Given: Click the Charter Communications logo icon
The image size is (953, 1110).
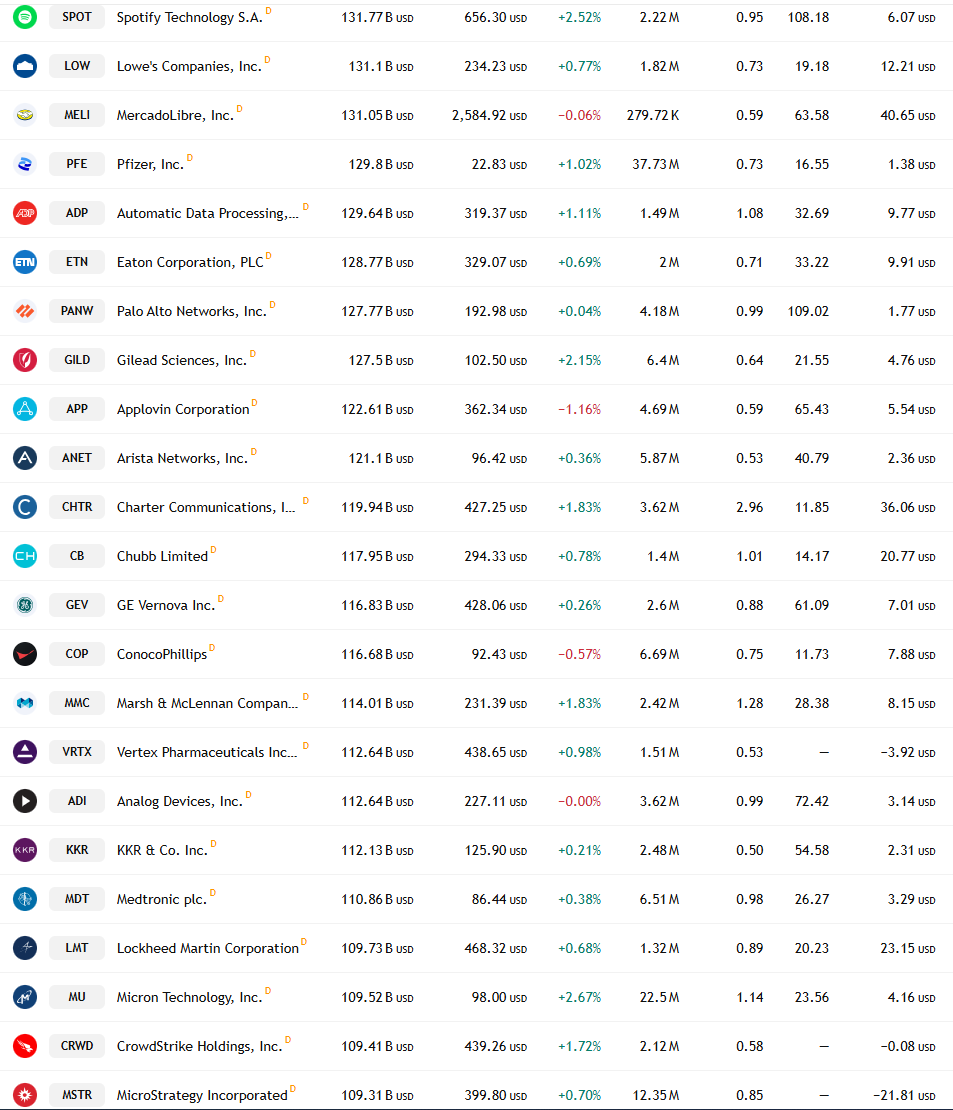Looking at the screenshot, I should pos(25,507).
